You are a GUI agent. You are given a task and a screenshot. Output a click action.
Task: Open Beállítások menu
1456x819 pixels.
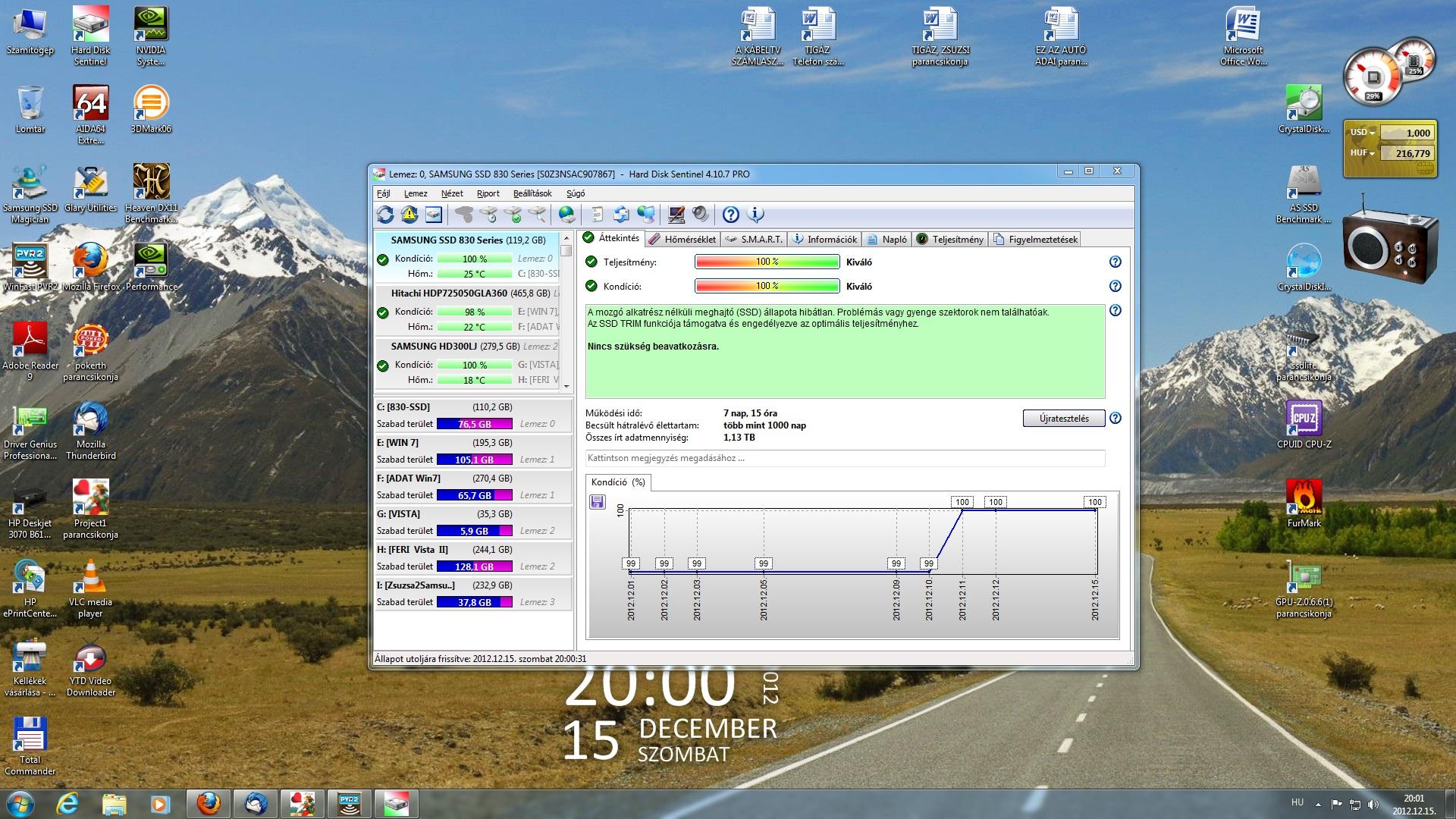(x=532, y=193)
